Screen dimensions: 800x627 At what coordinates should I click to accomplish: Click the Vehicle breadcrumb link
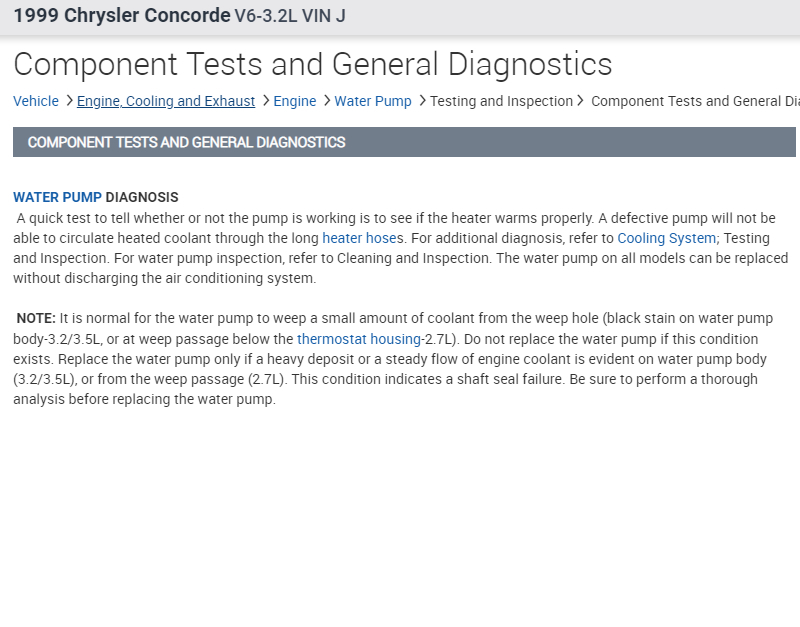36,101
